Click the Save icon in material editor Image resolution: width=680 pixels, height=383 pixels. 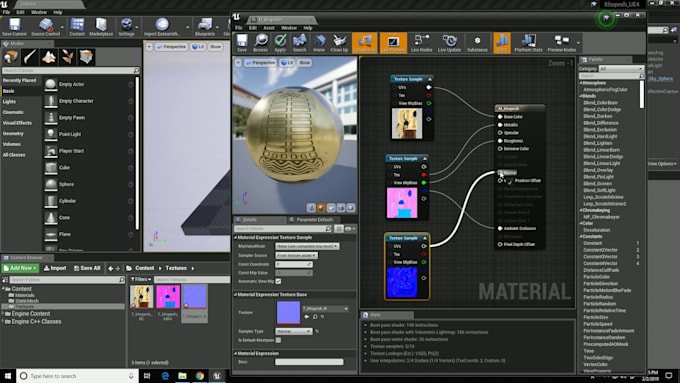[242, 43]
